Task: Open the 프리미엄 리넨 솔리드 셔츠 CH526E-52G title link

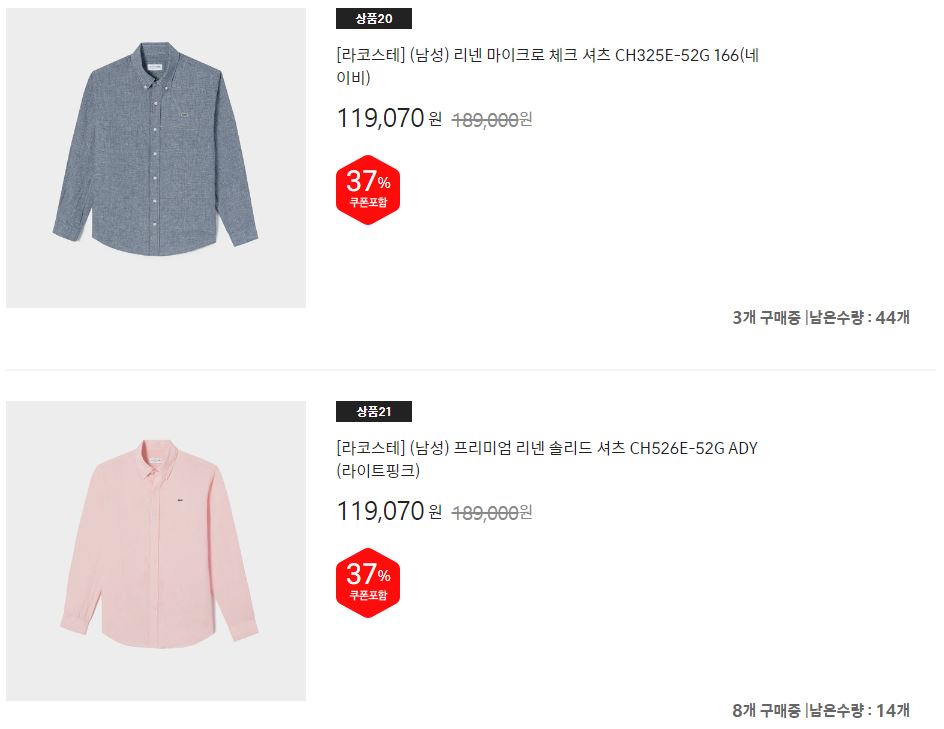Action: (x=547, y=459)
